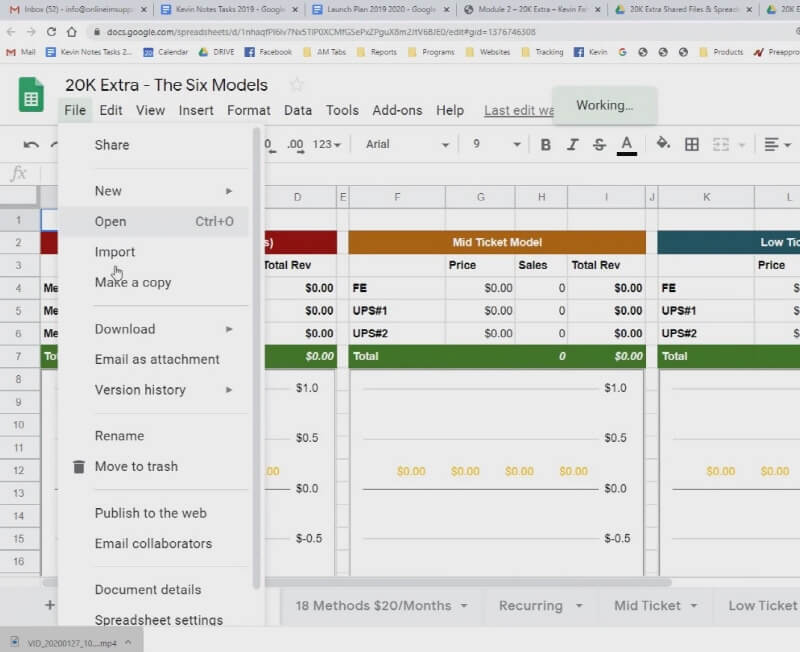Open Mid Ticket sheet tab dropdown arrow

coord(694,606)
